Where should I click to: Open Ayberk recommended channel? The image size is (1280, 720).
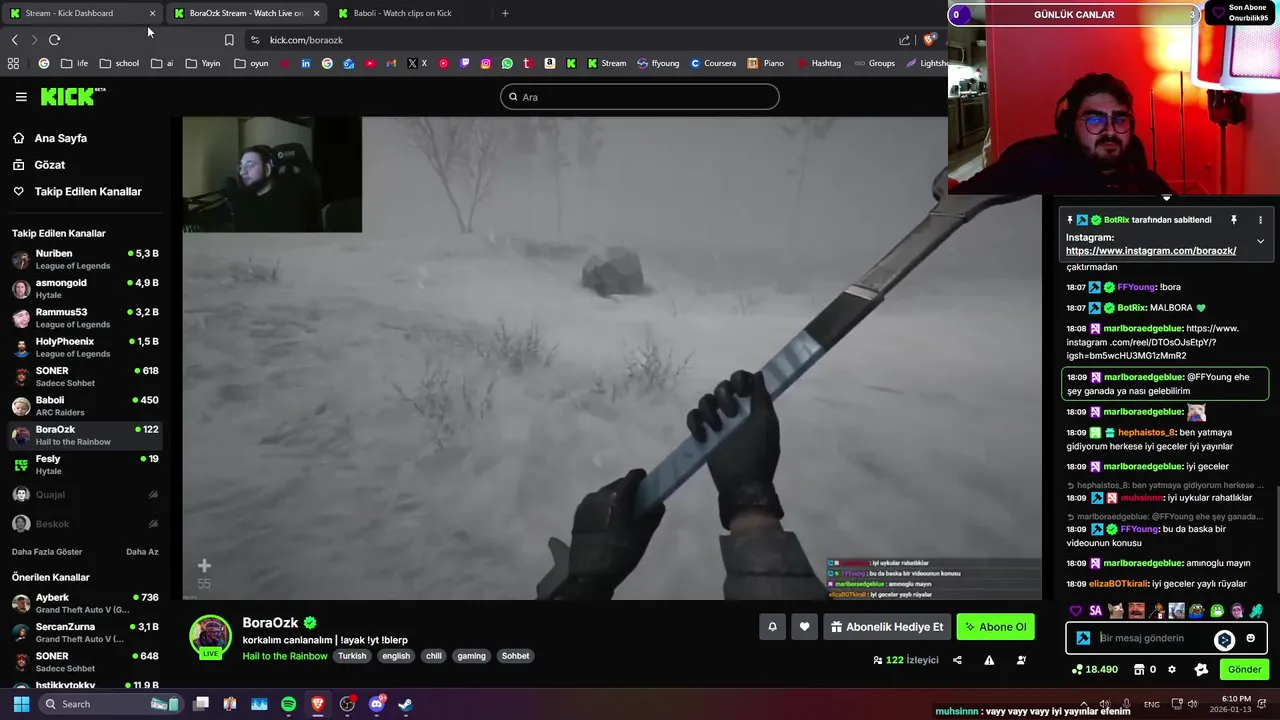click(x=85, y=603)
